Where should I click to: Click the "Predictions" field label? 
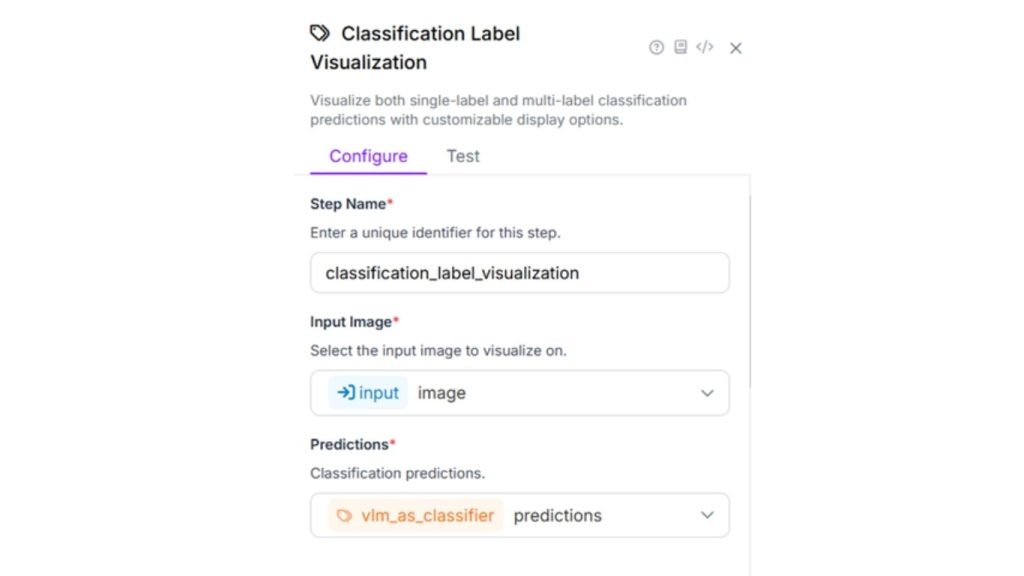349,444
